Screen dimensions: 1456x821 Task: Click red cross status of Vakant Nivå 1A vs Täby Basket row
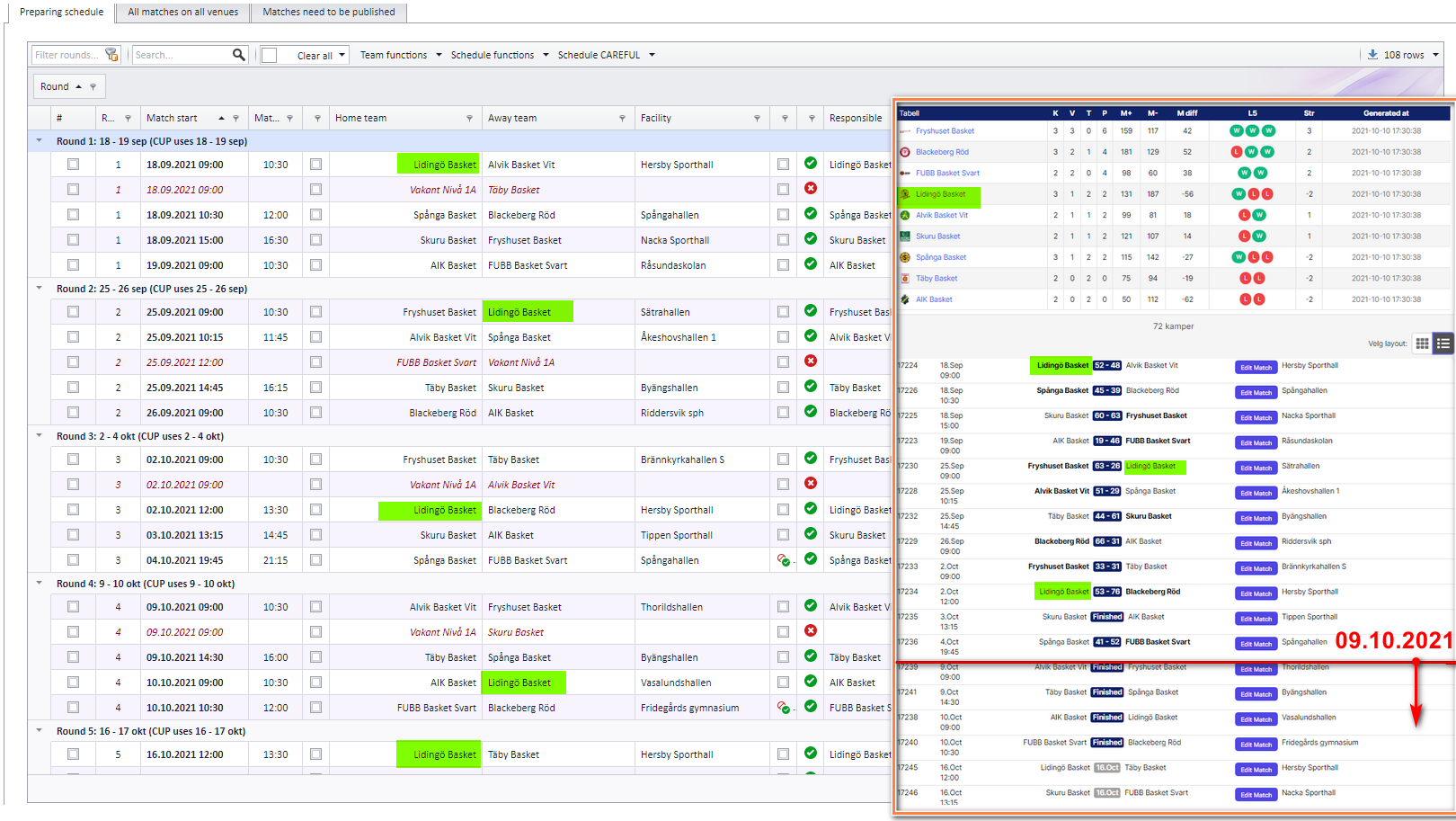pyautogui.click(x=811, y=189)
